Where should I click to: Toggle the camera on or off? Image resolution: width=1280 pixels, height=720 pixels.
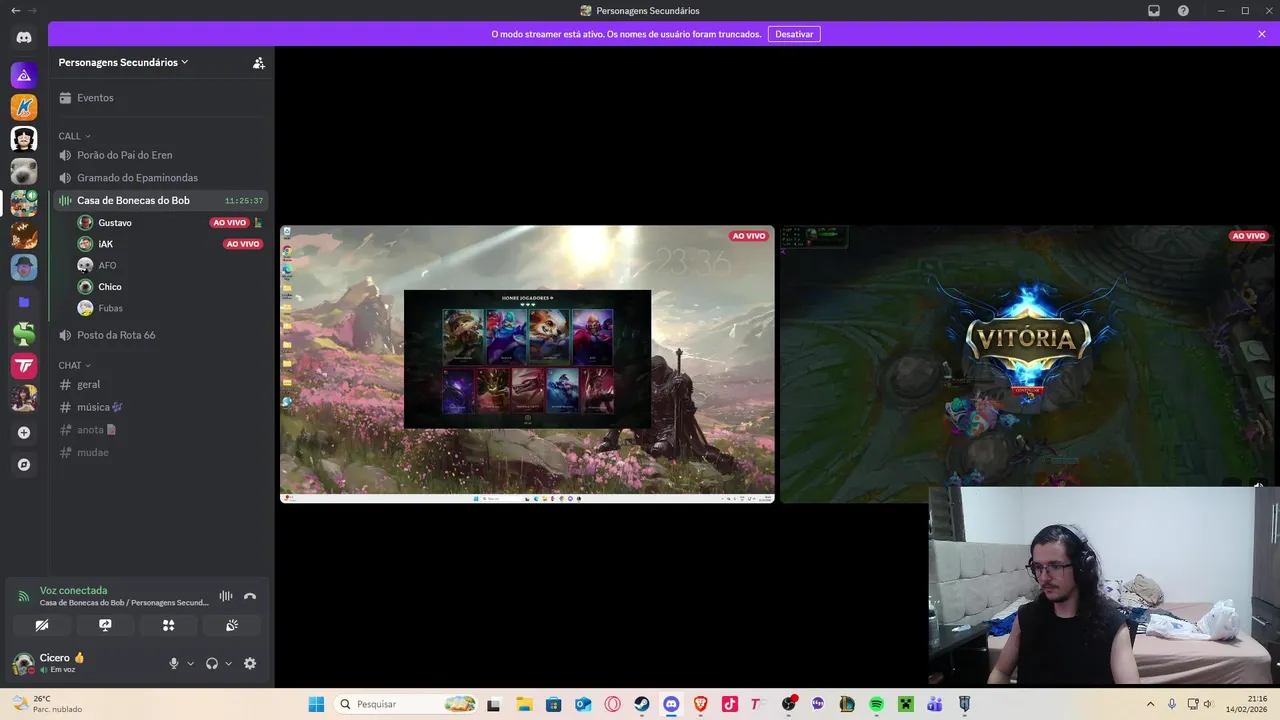pyautogui.click(x=41, y=625)
